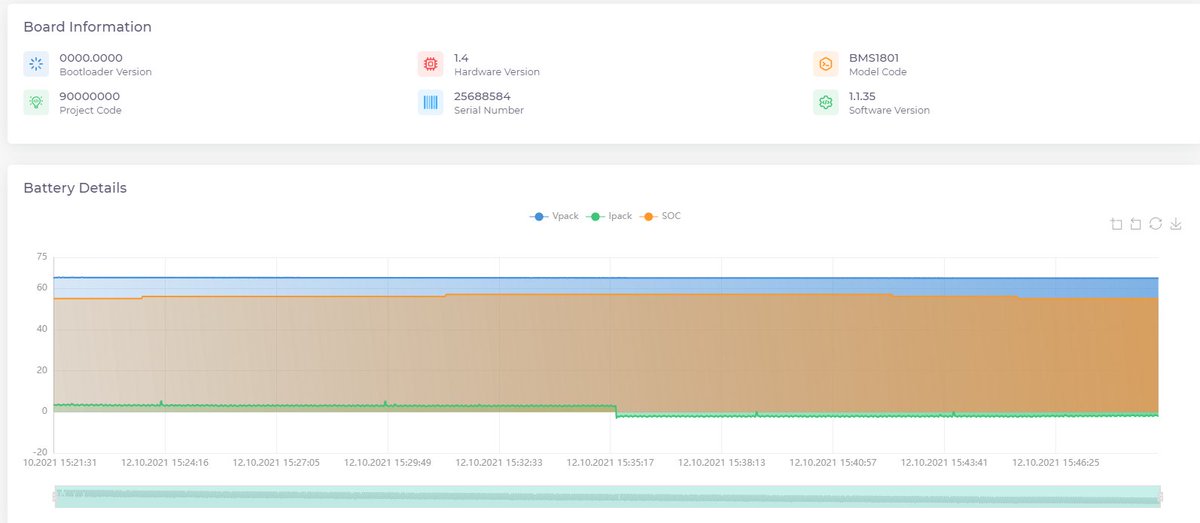1200x523 pixels.
Task: Click the zoom reset (undo zoom) icon
Action: coord(1136,224)
